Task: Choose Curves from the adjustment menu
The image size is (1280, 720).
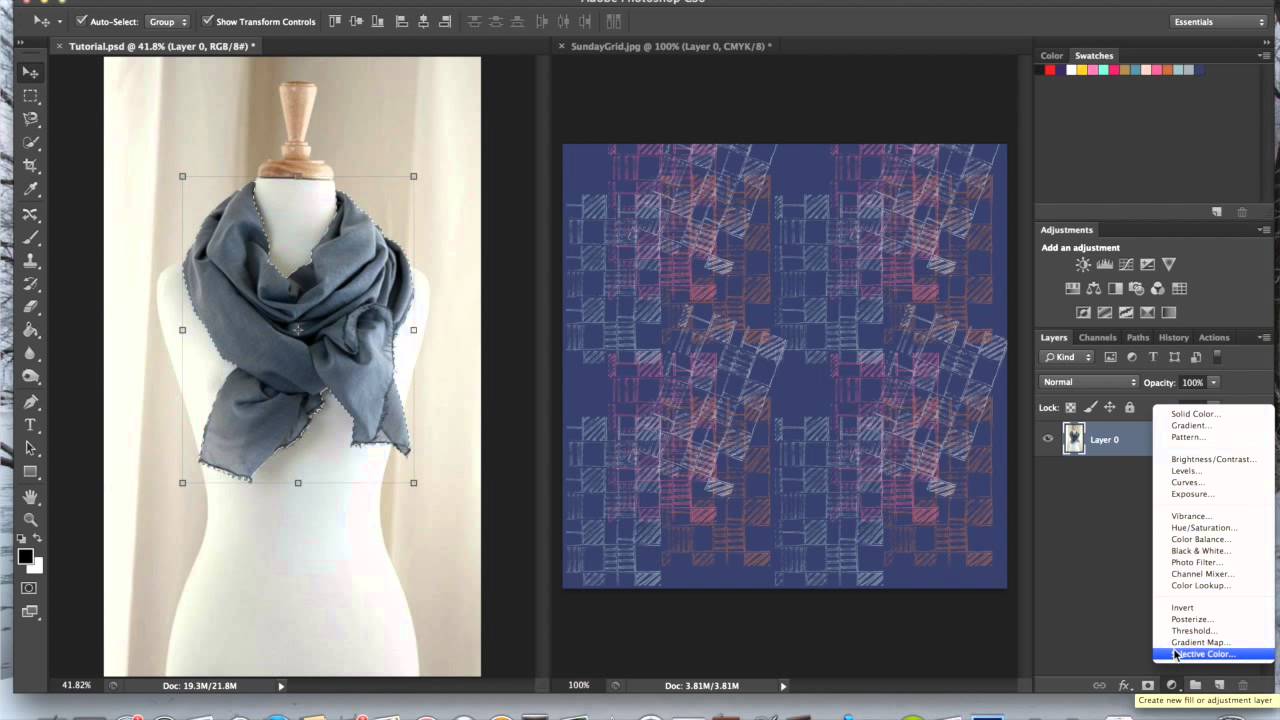Action: coord(1213,482)
